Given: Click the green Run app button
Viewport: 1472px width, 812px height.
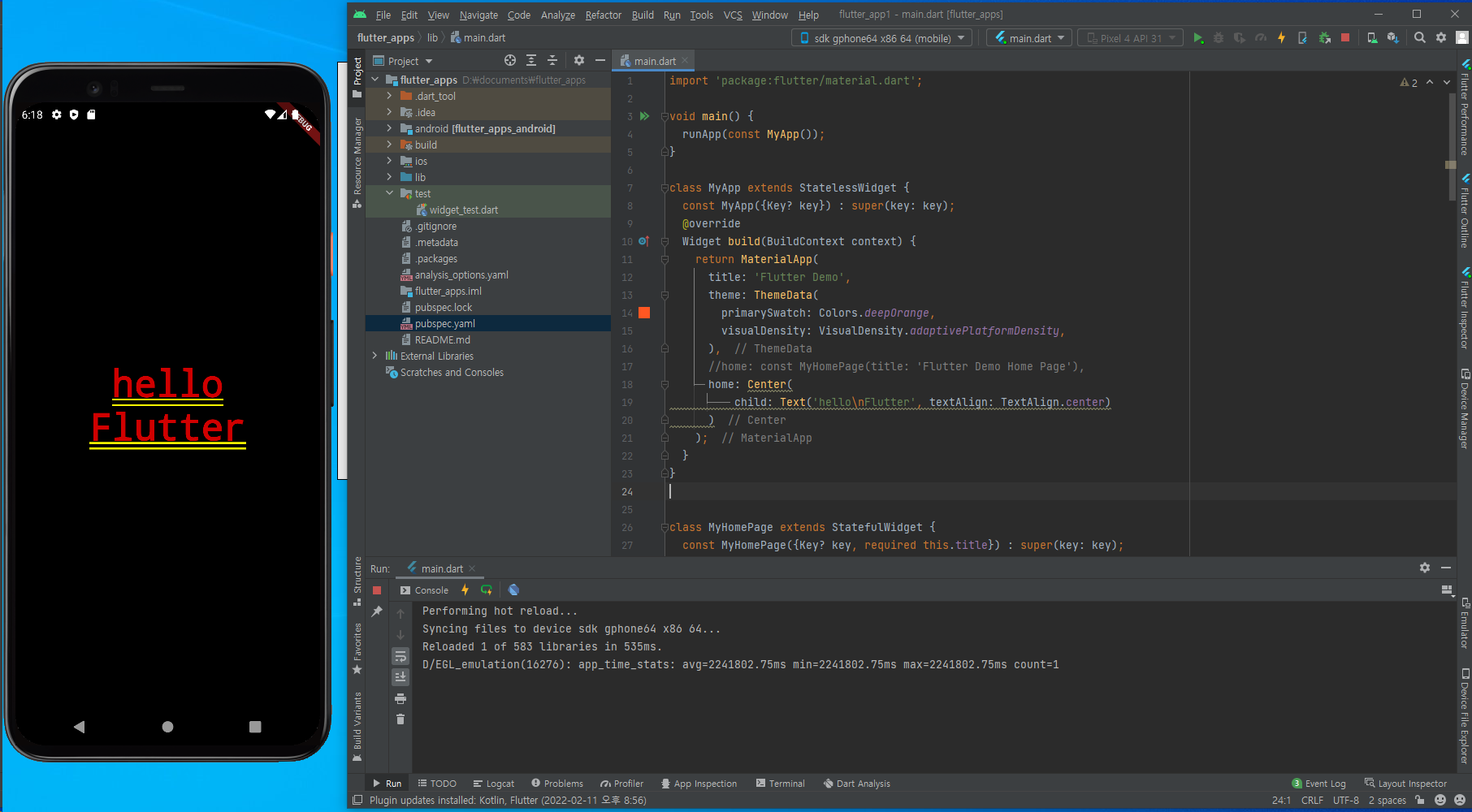Looking at the screenshot, I should pyautogui.click(x=1197, y=38).
